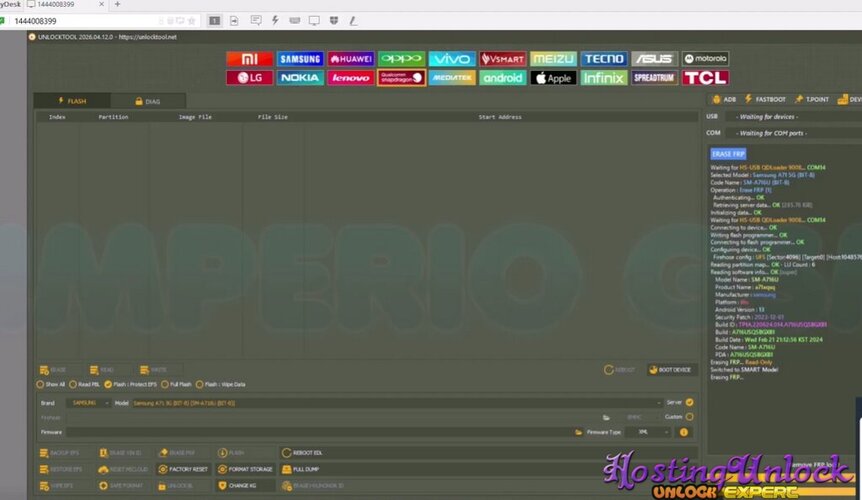Screen dimensions: 862x500
Task: Select the Nokia brand logo
Action: point(300,78)
